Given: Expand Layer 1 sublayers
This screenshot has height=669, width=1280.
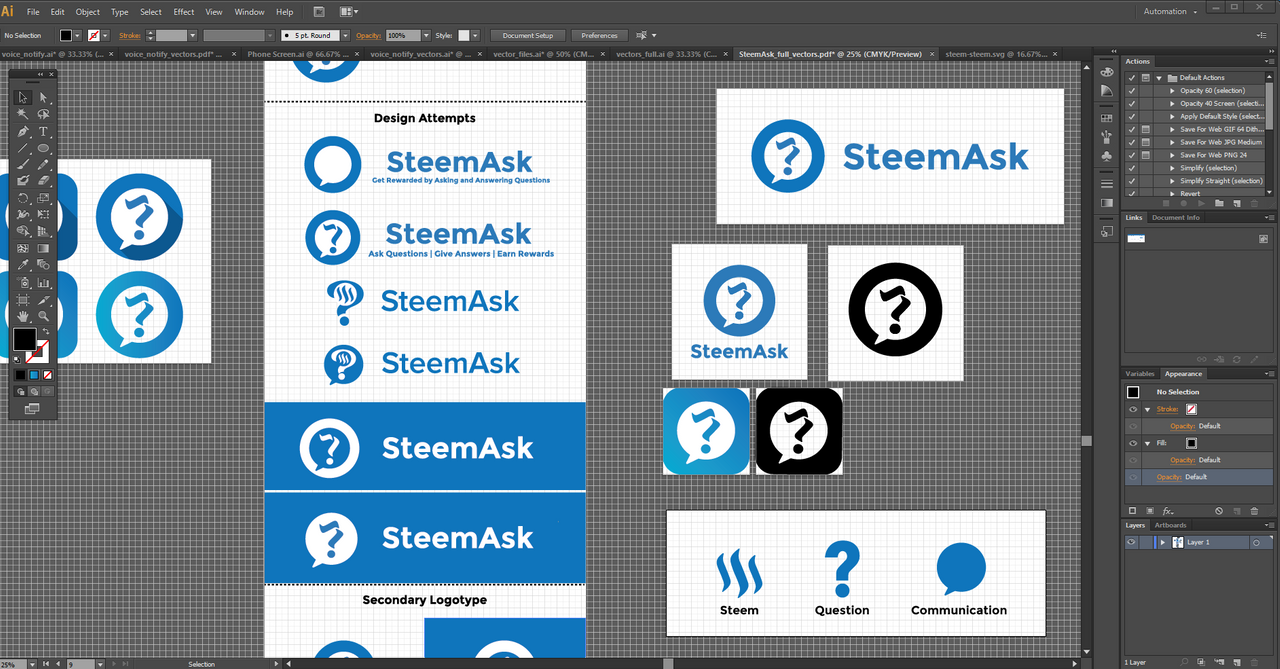Looking at the screenshot, I should pyautogui.click(x=1163, y=542).
